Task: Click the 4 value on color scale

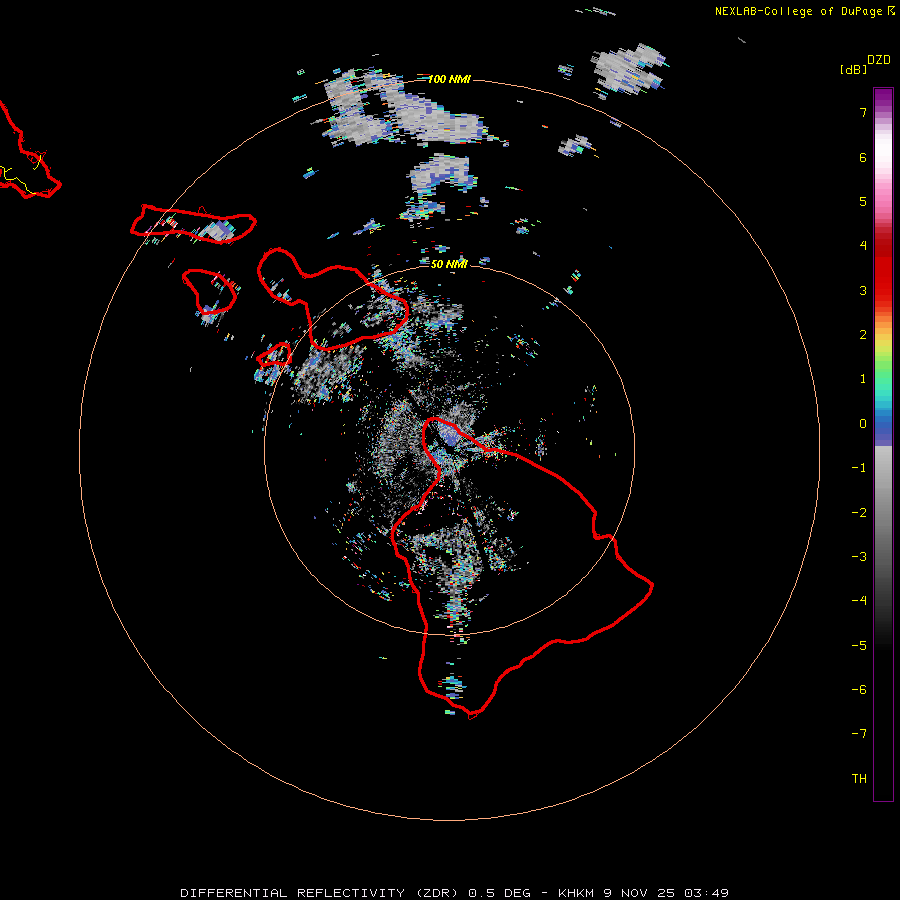Action: point(863,246)
